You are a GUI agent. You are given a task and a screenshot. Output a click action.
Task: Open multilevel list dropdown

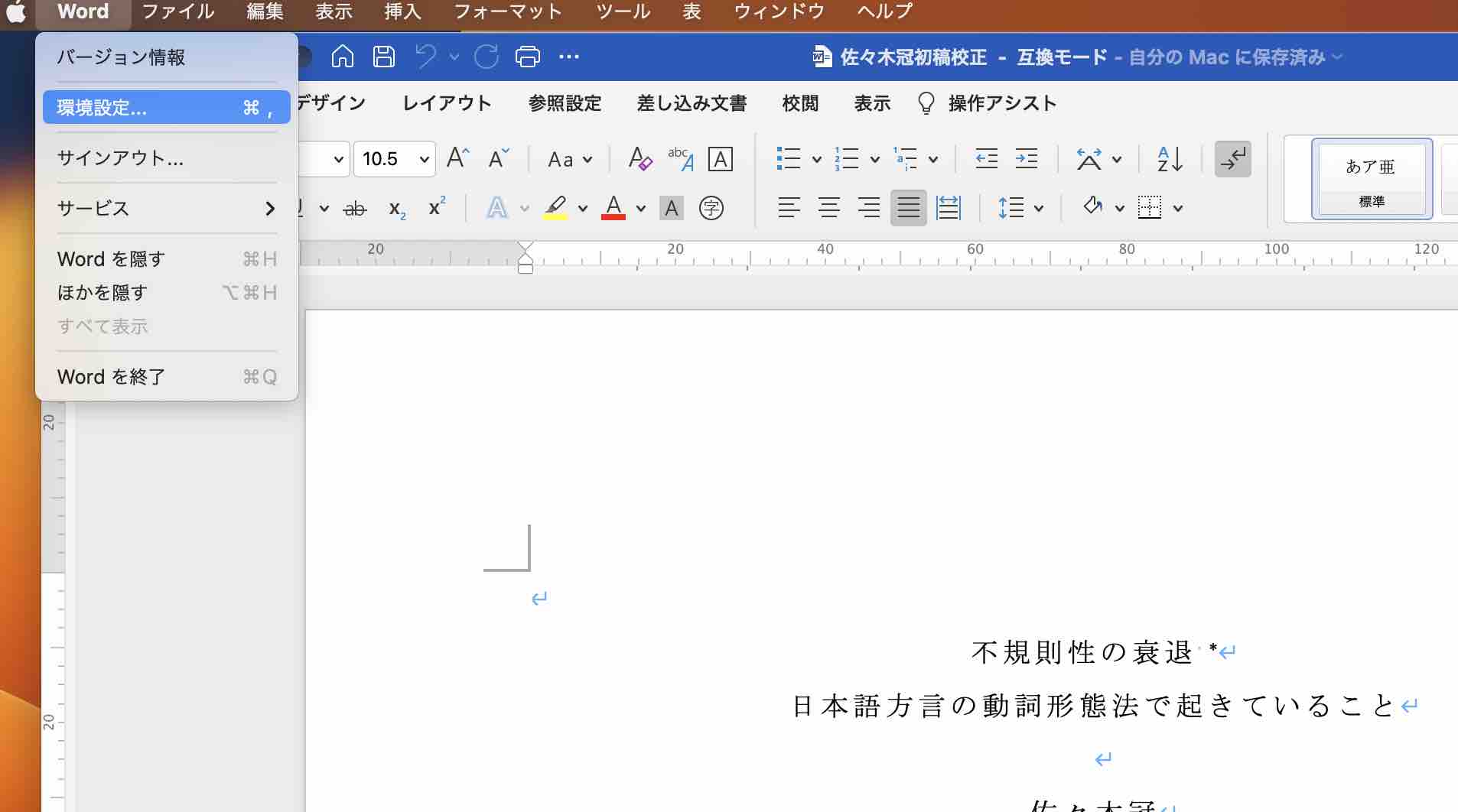(x=933, y=159)
